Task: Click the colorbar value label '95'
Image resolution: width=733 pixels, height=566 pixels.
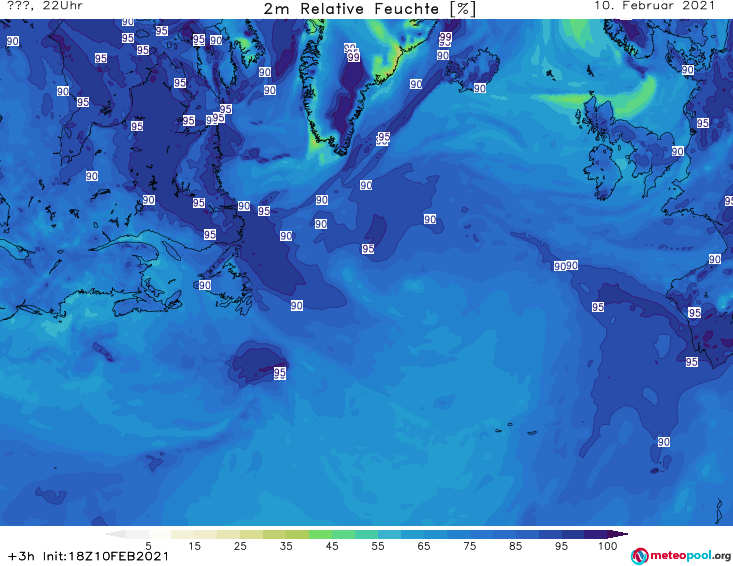Action: pos(561,546)
